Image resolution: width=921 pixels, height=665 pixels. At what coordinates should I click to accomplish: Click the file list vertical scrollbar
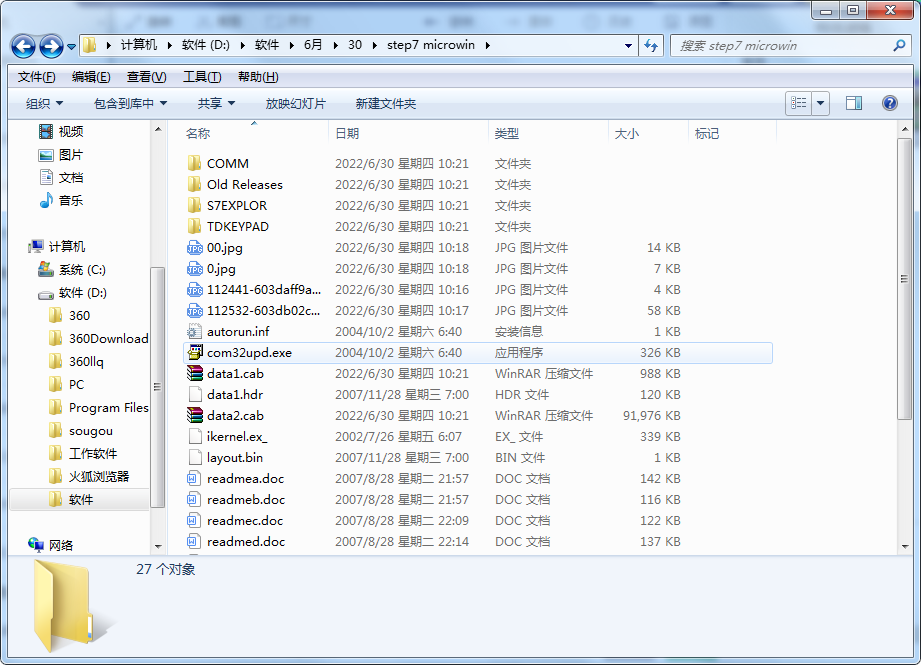905,279
